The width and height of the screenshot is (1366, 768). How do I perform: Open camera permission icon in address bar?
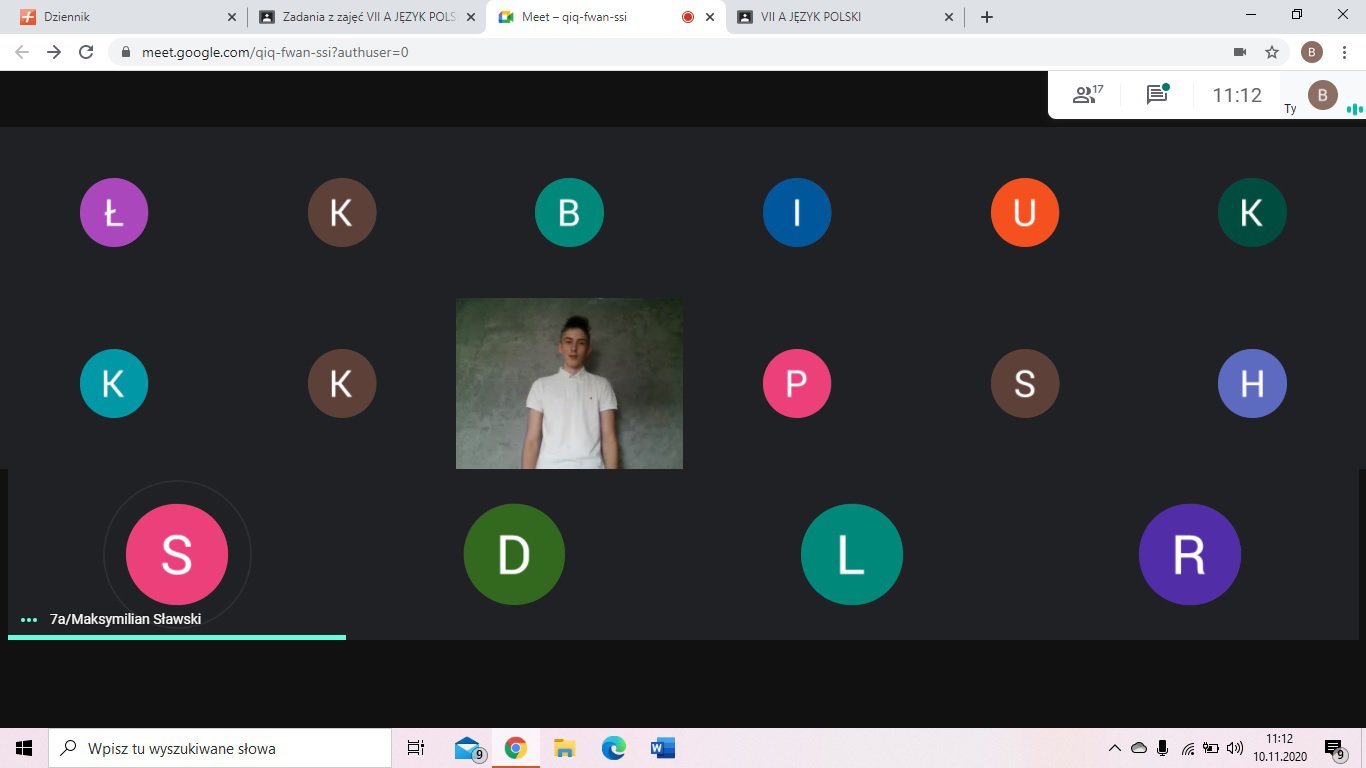[x=1240, y=52]
